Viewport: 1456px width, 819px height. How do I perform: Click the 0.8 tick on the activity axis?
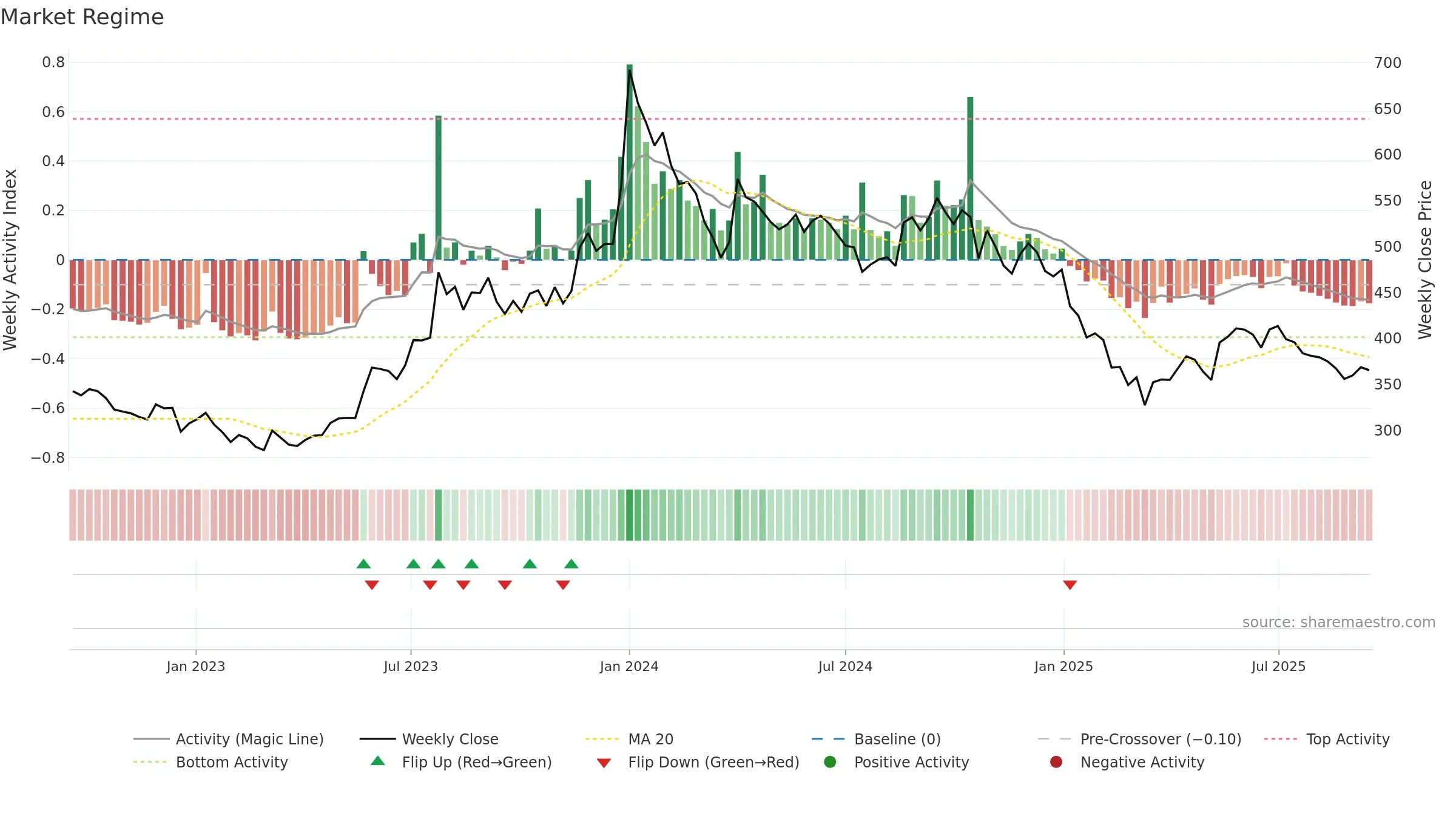53,62
